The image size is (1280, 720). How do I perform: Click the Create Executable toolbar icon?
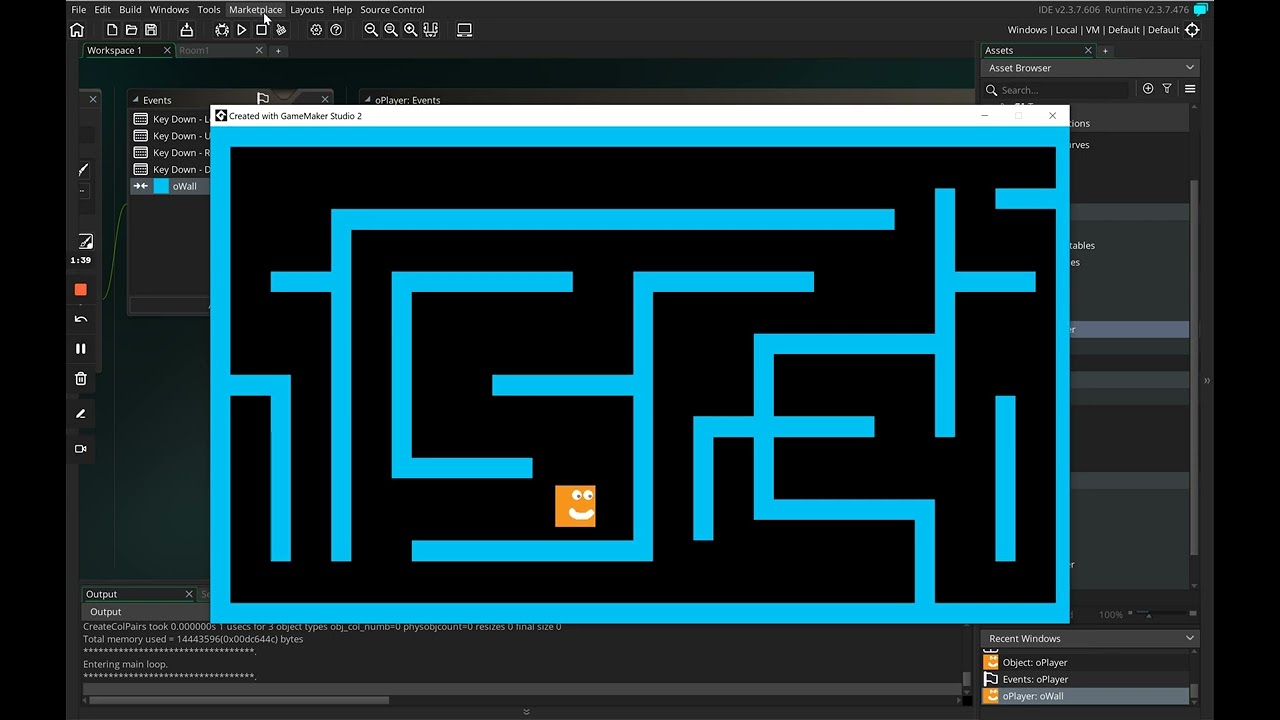coord(186,30)
